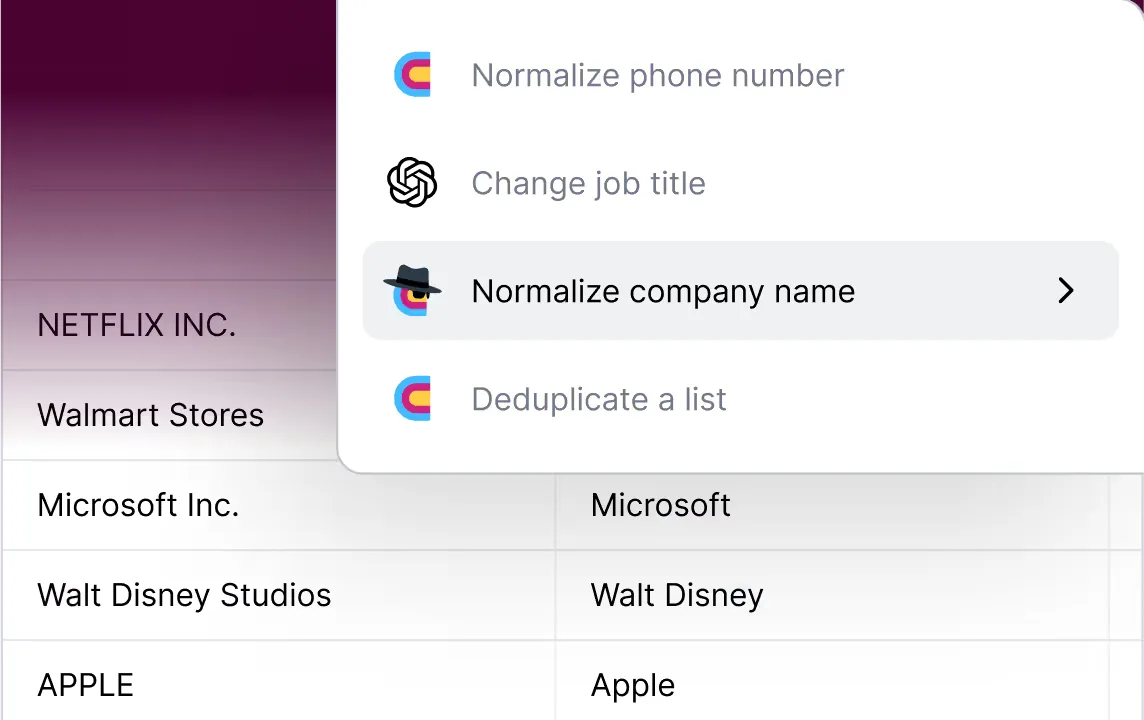Choose the Change job title option
Screen dimensions: 1144x720
point(588,184)
